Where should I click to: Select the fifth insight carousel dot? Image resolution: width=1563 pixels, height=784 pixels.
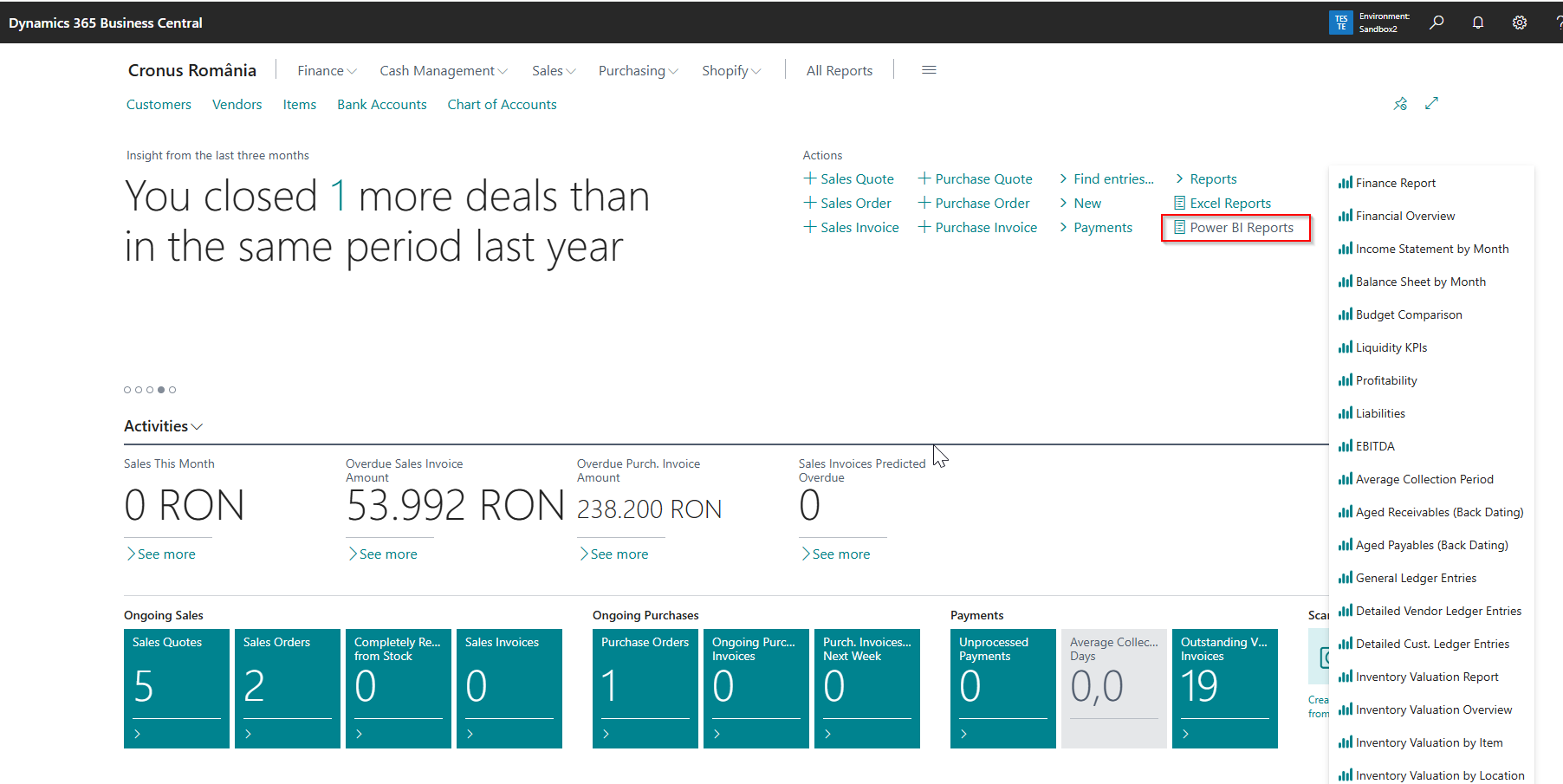click(x=172, y=390)
